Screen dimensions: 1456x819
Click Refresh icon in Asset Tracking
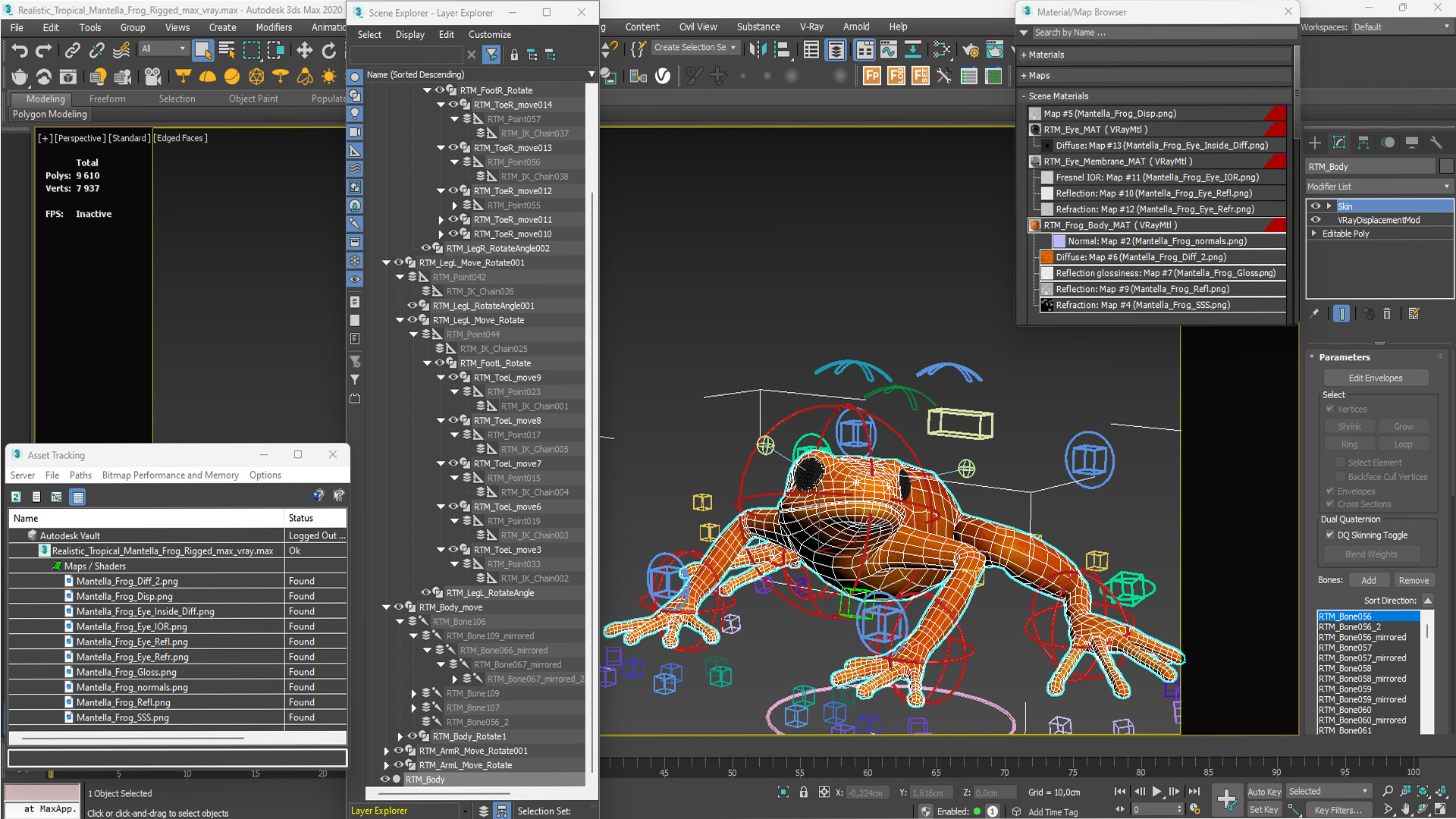coord(16,497)
